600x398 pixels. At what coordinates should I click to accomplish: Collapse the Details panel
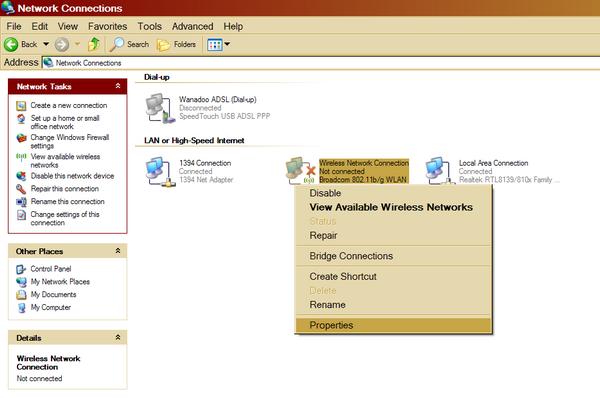(118, 338)
